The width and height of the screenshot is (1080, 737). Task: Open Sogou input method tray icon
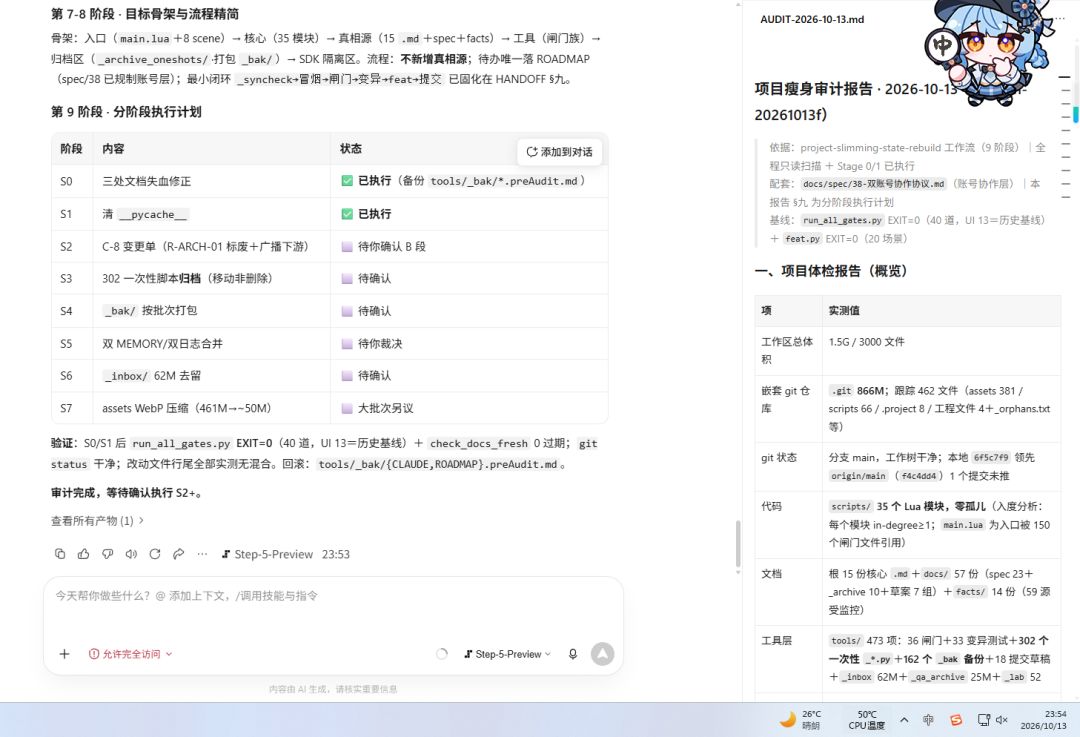point(956,720)
